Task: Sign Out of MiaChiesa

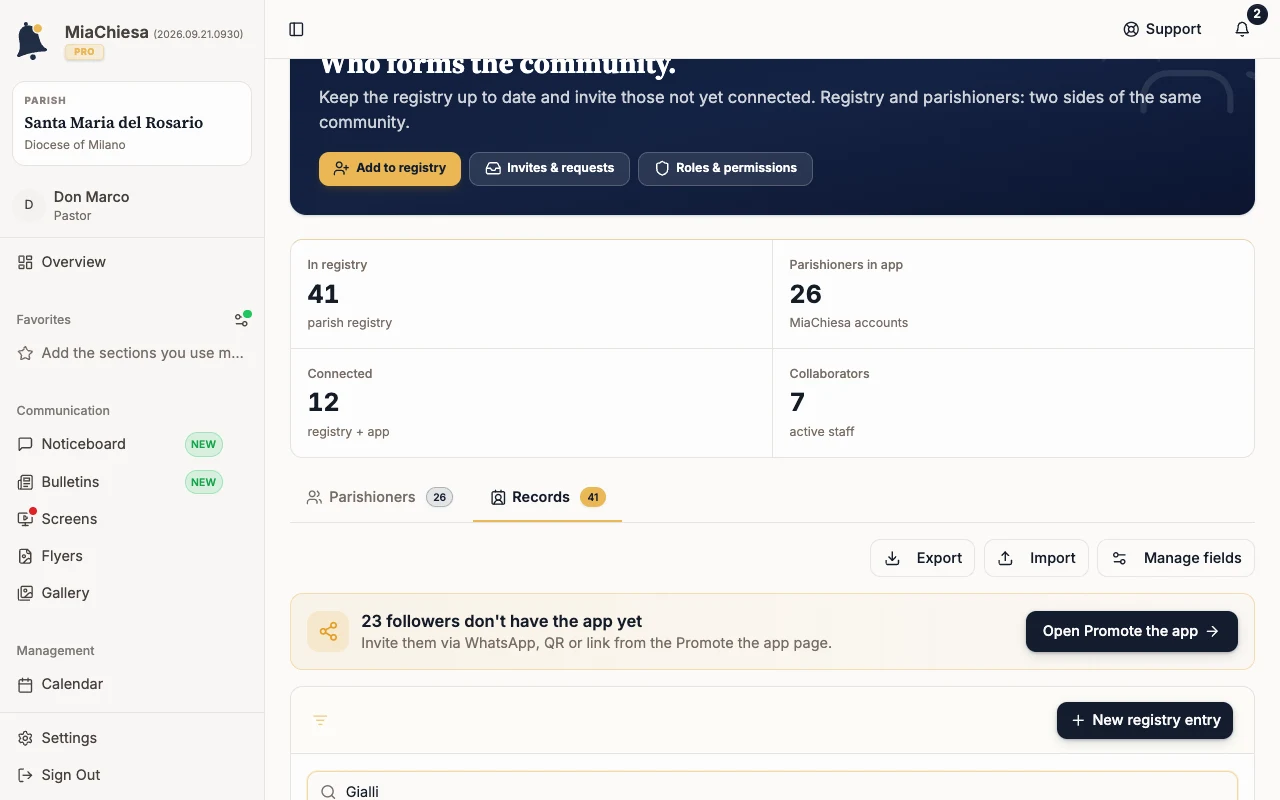Action: (x=132, y=775)
